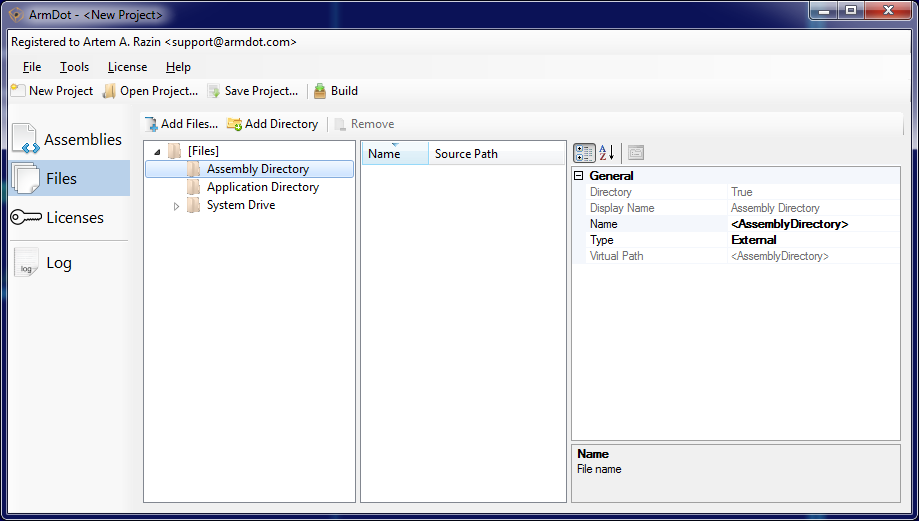Open the Help menu
This screenshot has width=919, height=521.
click(178, 67)
